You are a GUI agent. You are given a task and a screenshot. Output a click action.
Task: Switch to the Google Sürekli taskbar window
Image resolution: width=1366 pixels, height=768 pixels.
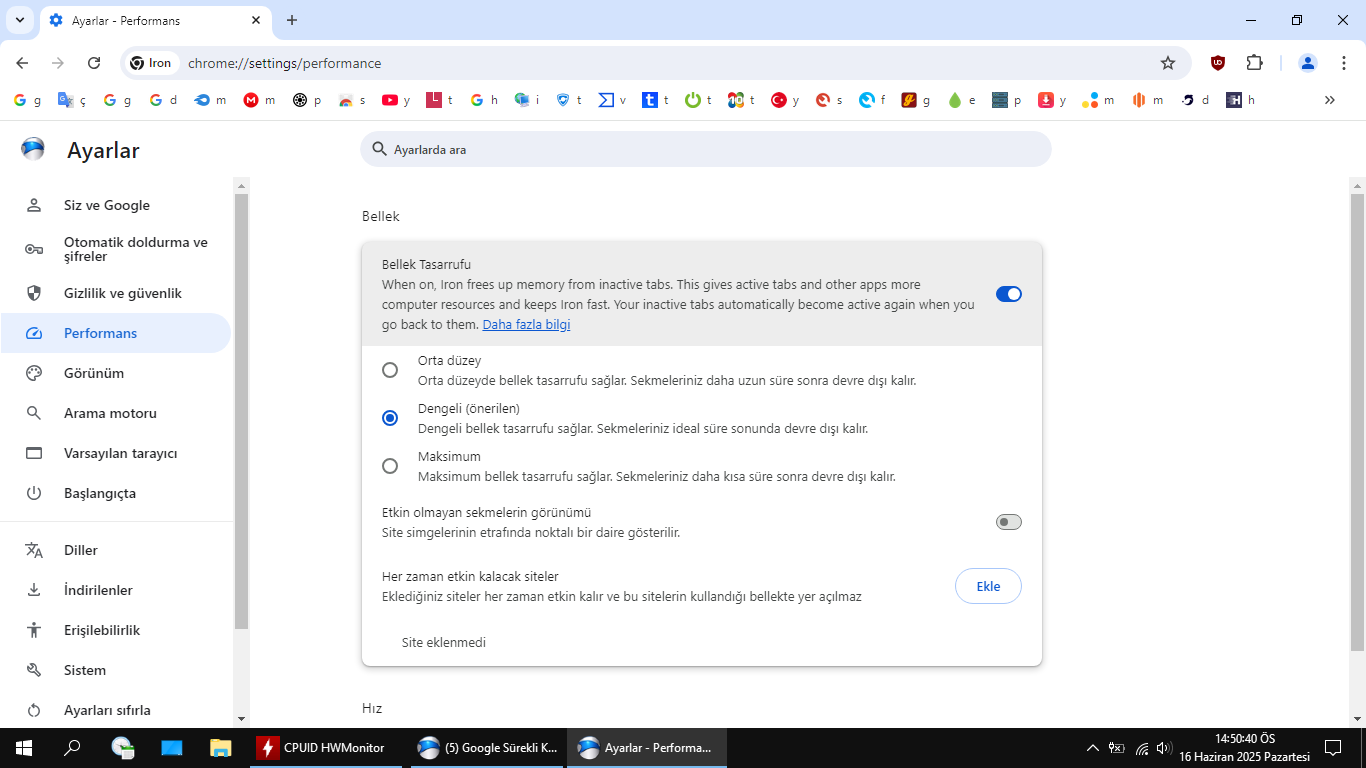click(487, 748)
